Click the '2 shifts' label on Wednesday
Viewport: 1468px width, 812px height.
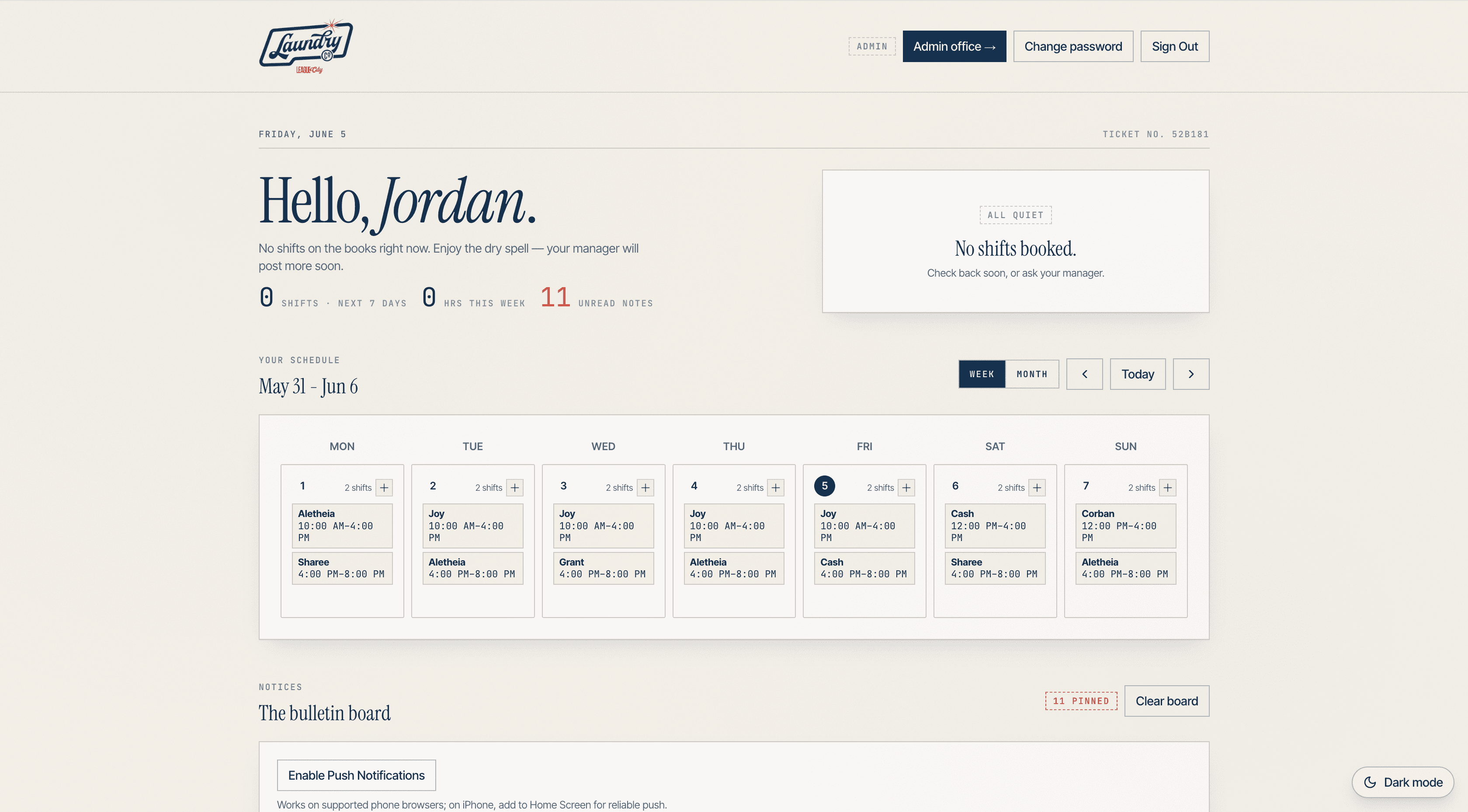[x=619, y=488]
